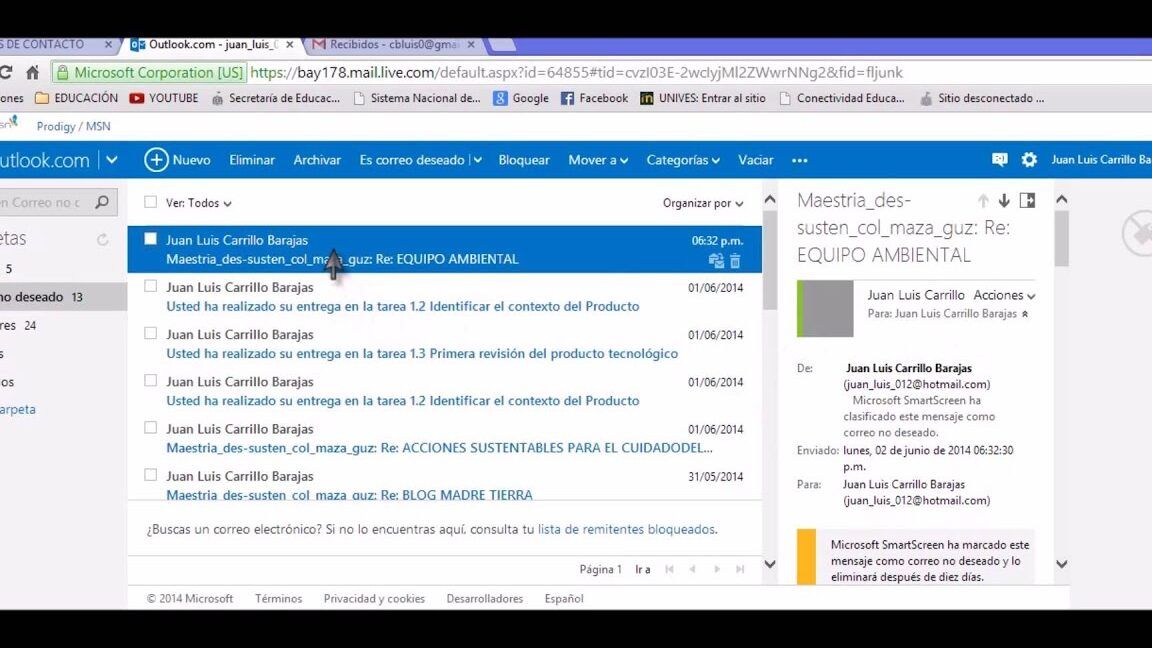Open the YOUTUBE bookmark
The height and width of the screenshot is (648, 1152).
click(164, 98)
